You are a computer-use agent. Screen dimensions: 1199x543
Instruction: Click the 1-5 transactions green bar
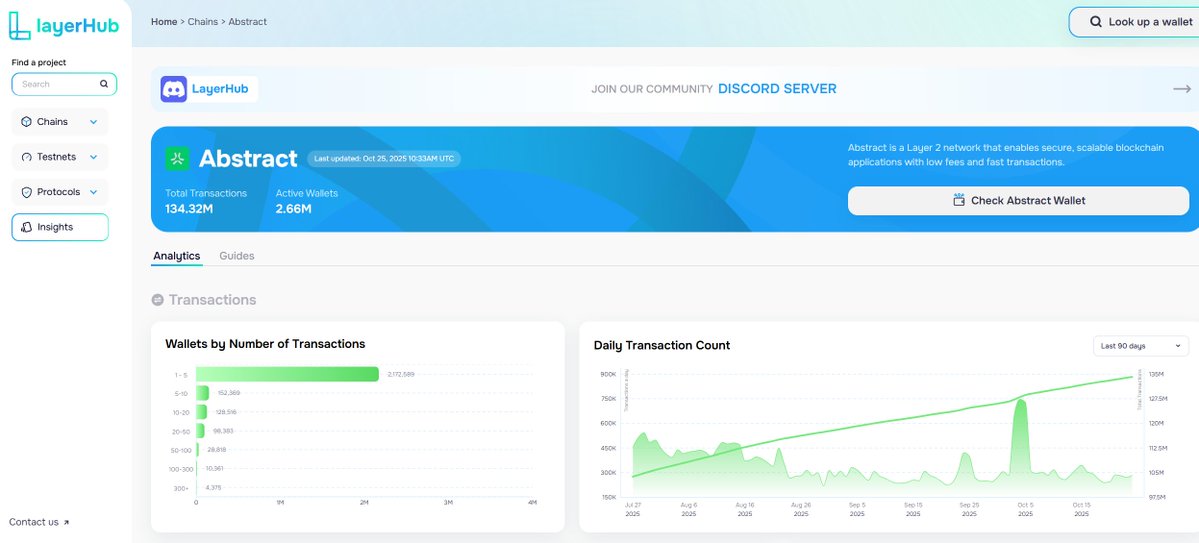[288, 374]
